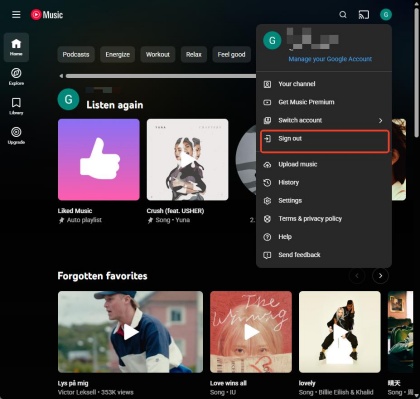Select the Energize chip
Image resolution: width=420 pixels, height=399 pixels.
pos(117,54)
